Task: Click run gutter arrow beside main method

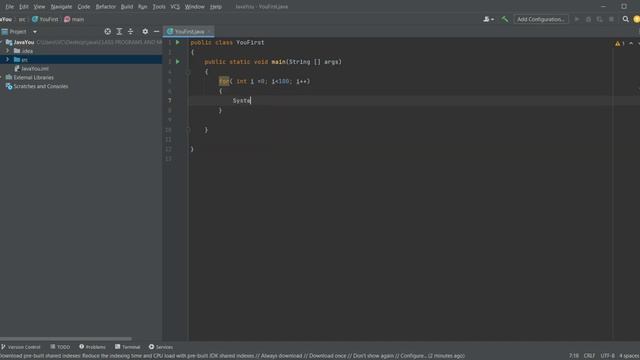Action: 178,62
